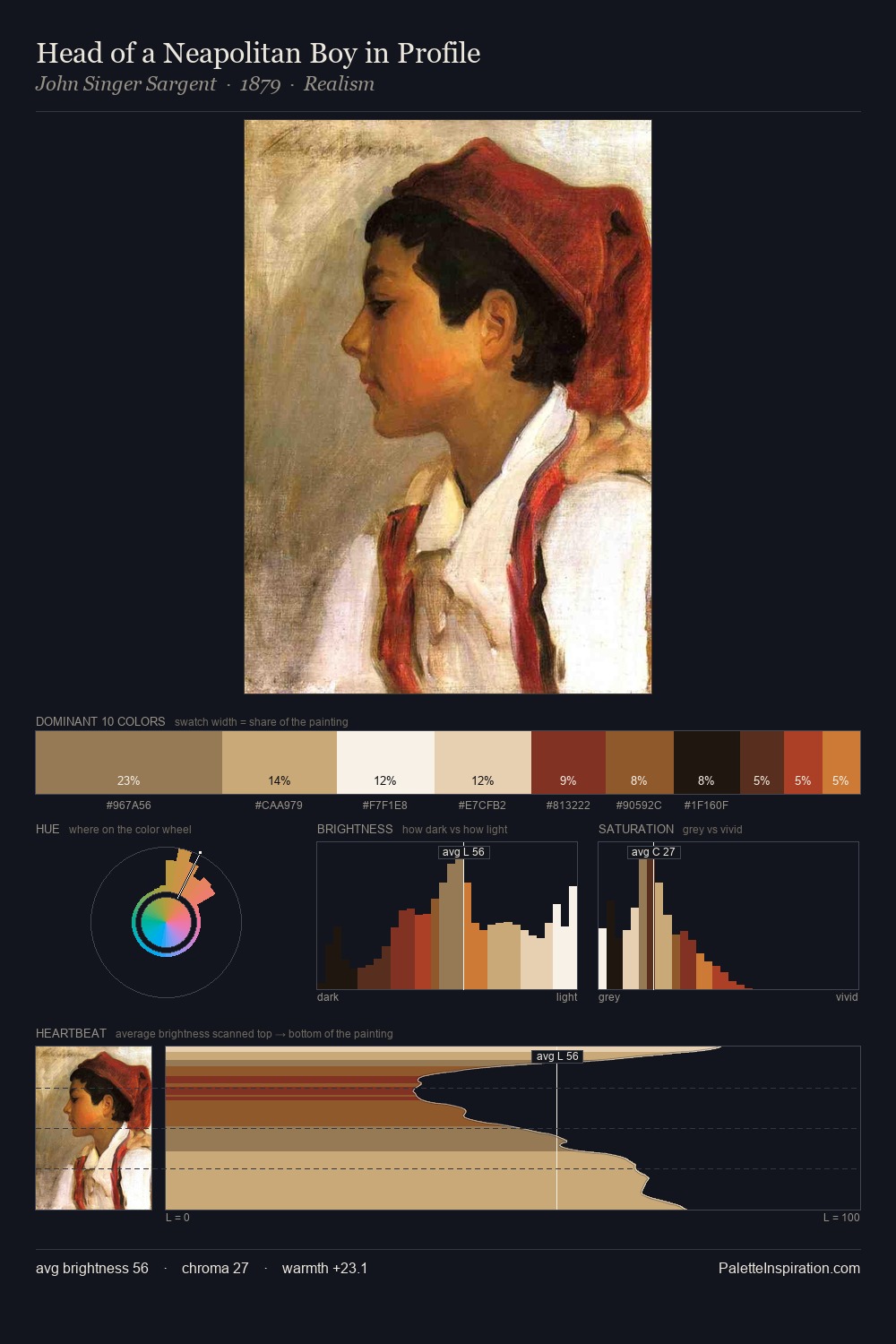The height and width of the screenshot is (1344, 896).
Task: Click the hex code #CAA979 label
Action: [x=279, y=806]
